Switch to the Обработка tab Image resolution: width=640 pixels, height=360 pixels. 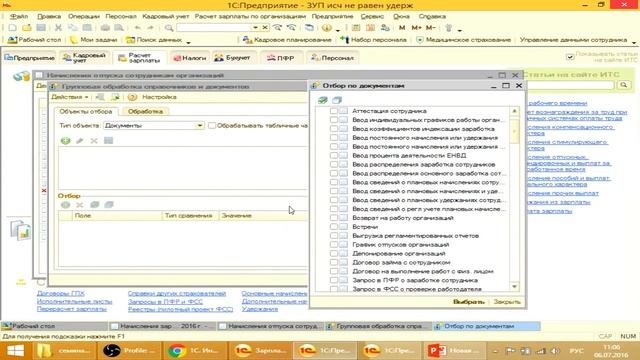(x=145, y=111)
